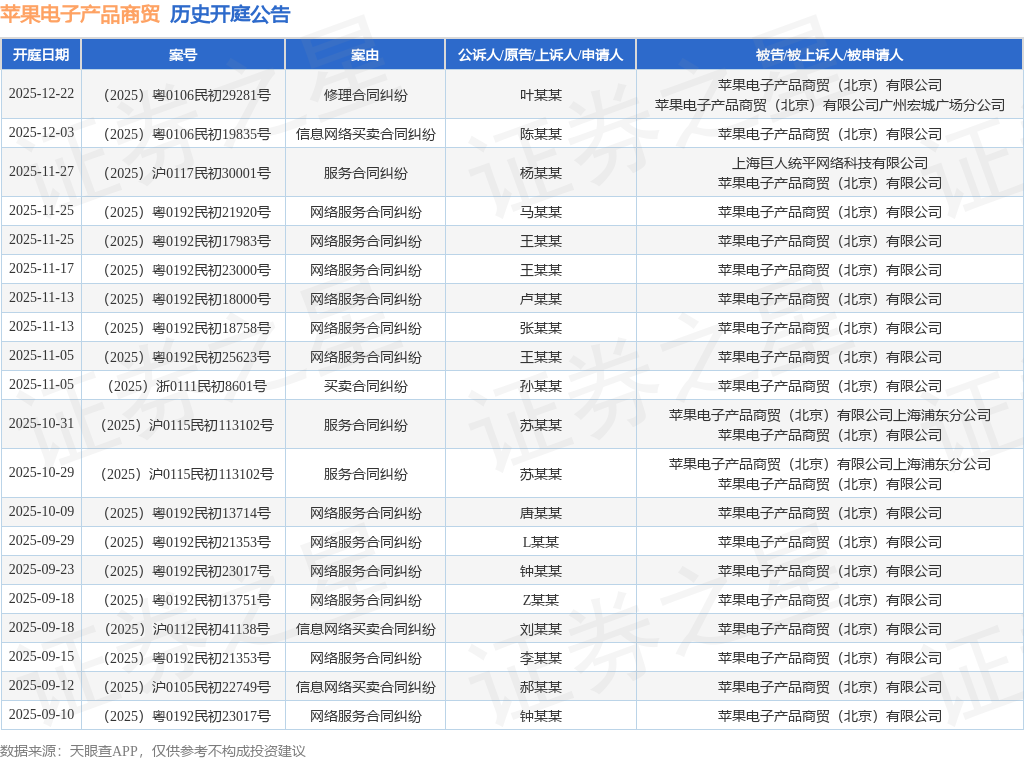
Task: Click the 公诉人/原告/上诉人/申请人 header
Action: click(541, 55)
